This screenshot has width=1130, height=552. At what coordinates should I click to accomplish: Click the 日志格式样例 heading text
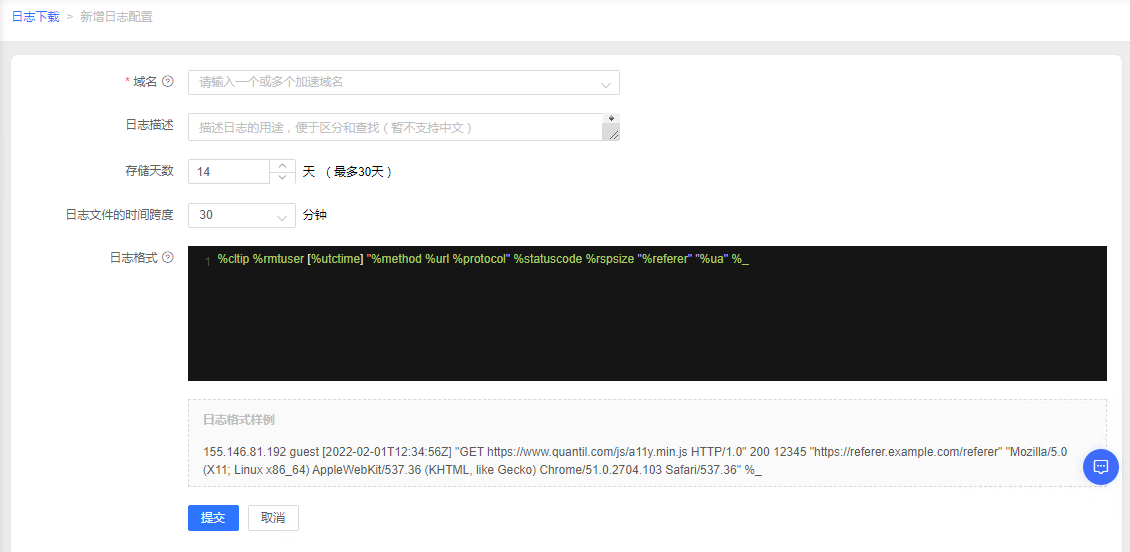(x=239, y=419)
